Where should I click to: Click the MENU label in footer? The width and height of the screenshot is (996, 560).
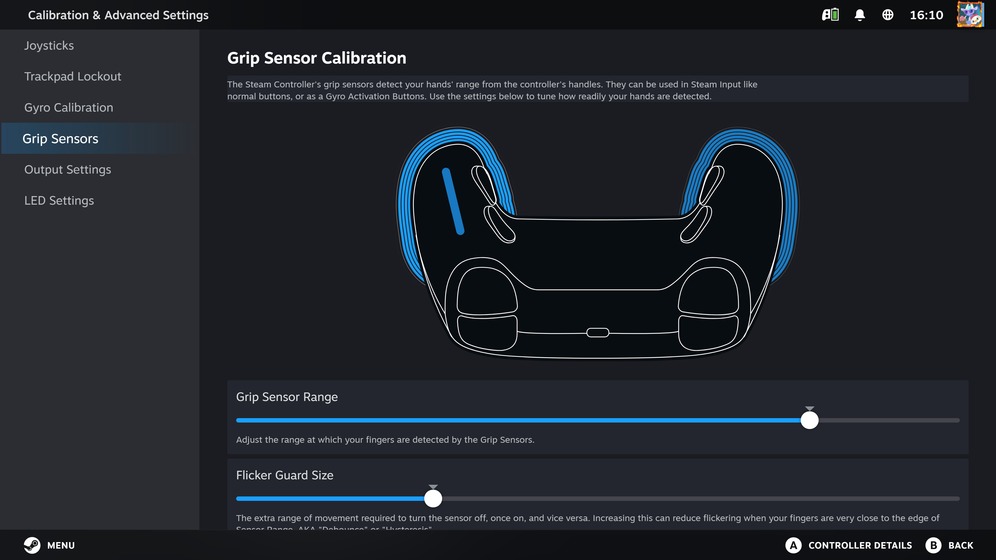(x=61, y=545)
